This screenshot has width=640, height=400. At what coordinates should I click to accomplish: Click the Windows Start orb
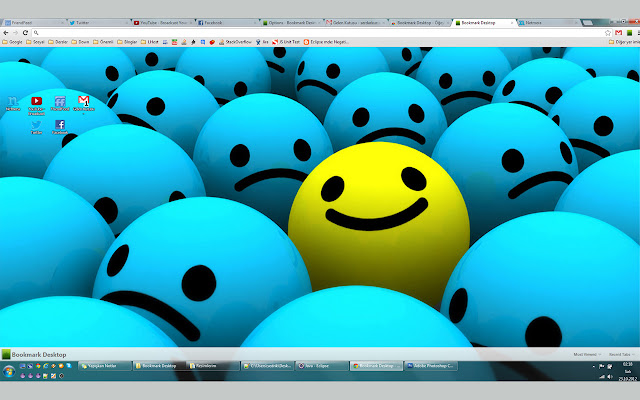[9, 371]
